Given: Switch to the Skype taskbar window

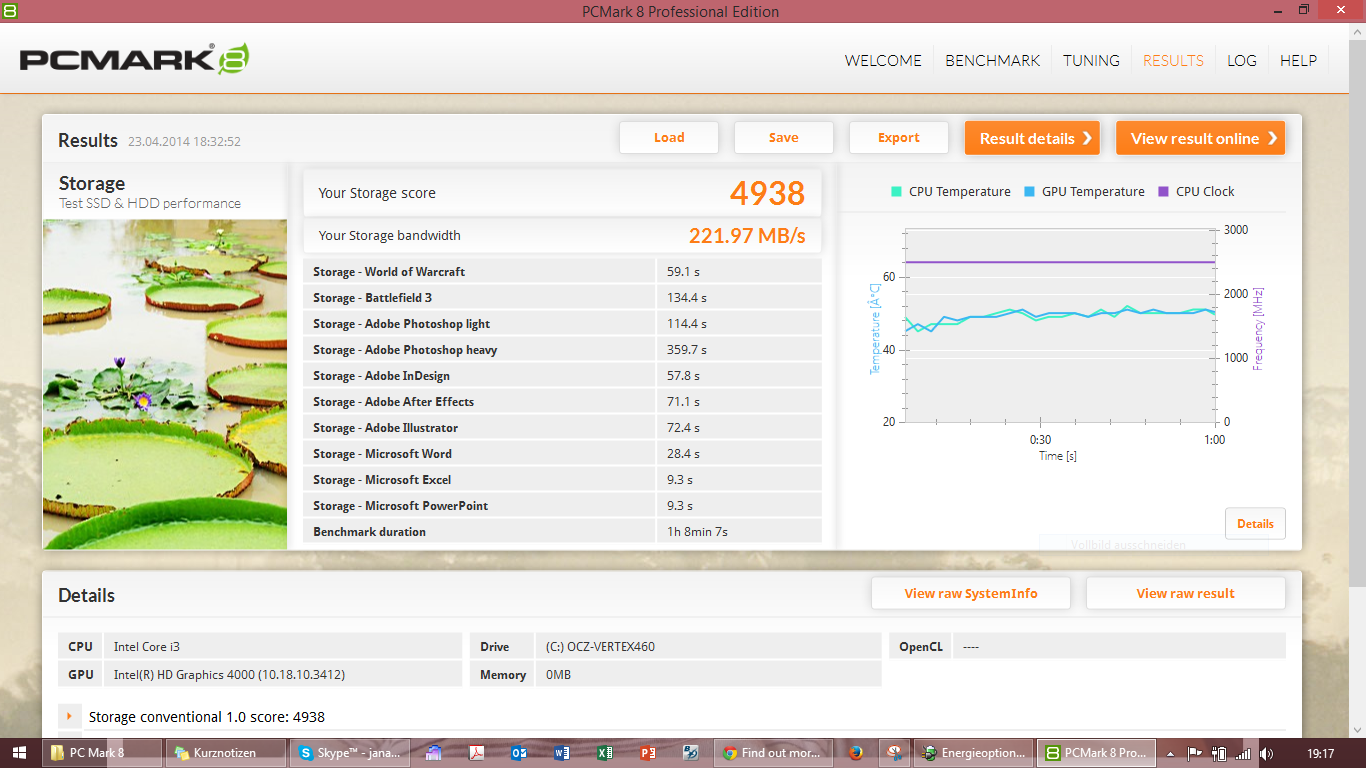Looking at the screenshot, I should click(x=351, y=753).
